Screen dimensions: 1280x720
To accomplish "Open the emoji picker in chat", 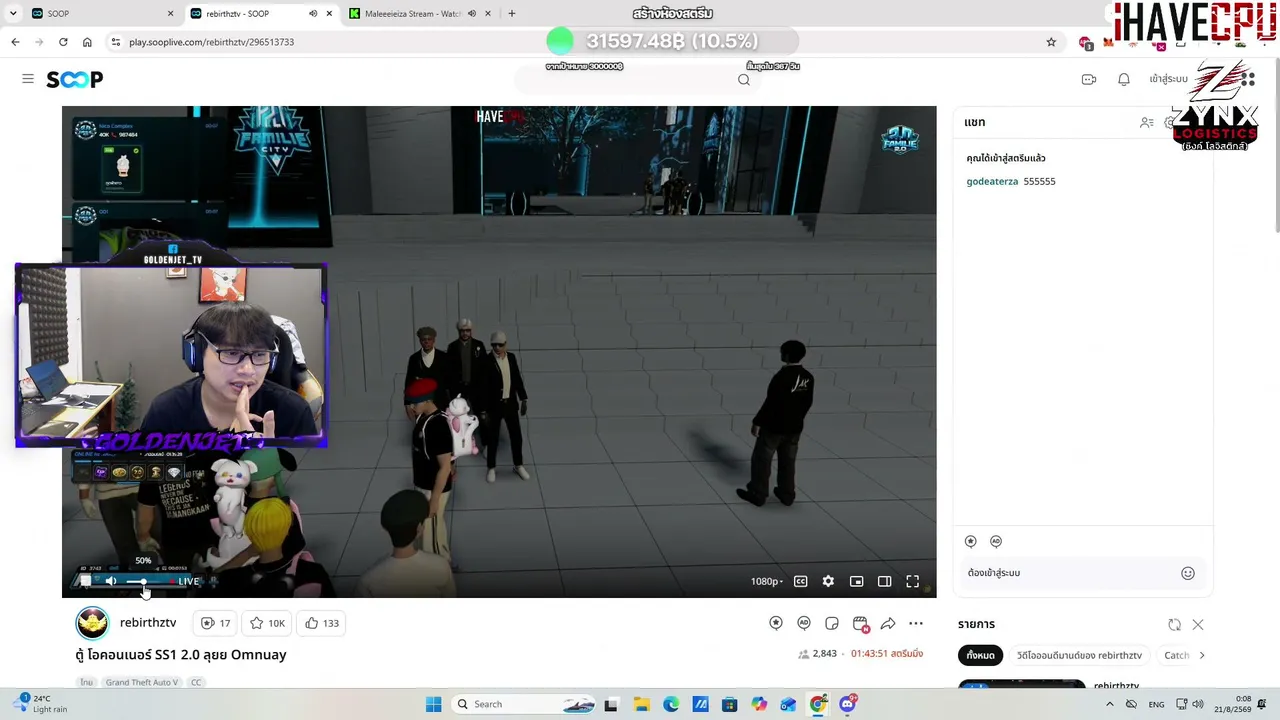I will pyautogui.click(x=1188, y=573).
